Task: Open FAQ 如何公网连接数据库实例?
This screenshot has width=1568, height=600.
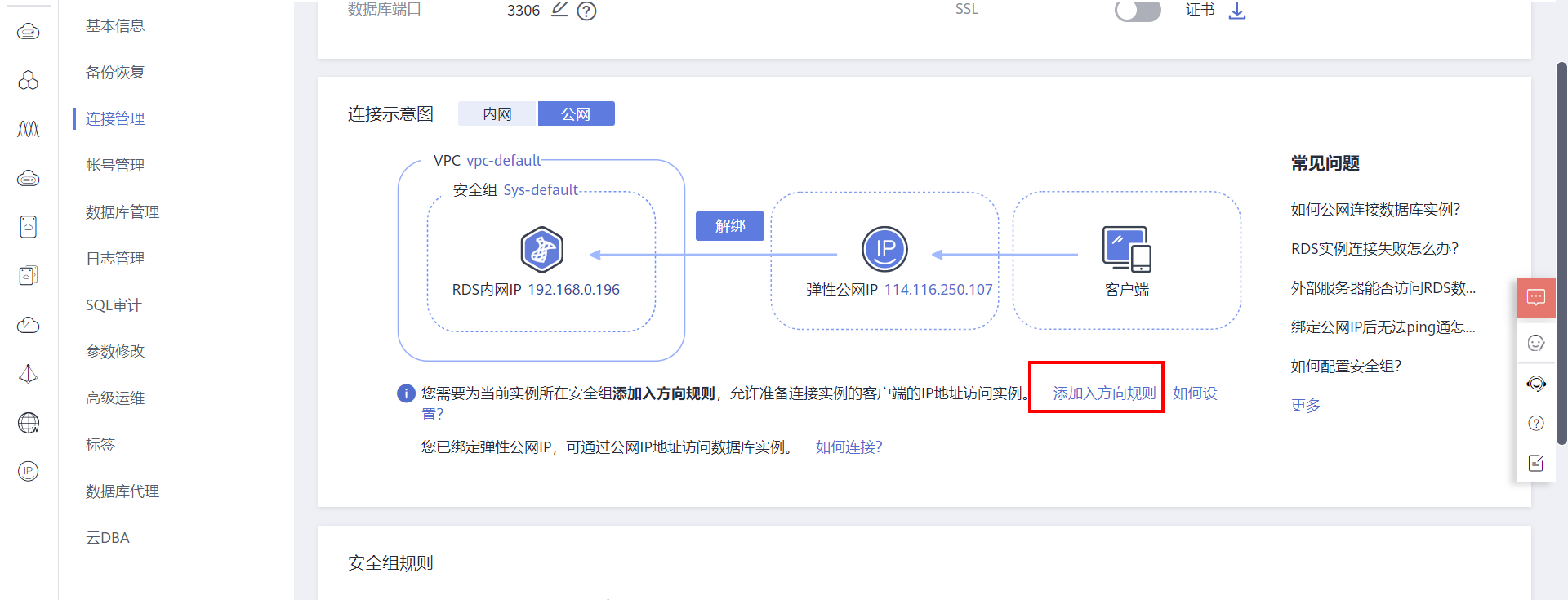Action: pyautogui.click(x=1375, y=210)
